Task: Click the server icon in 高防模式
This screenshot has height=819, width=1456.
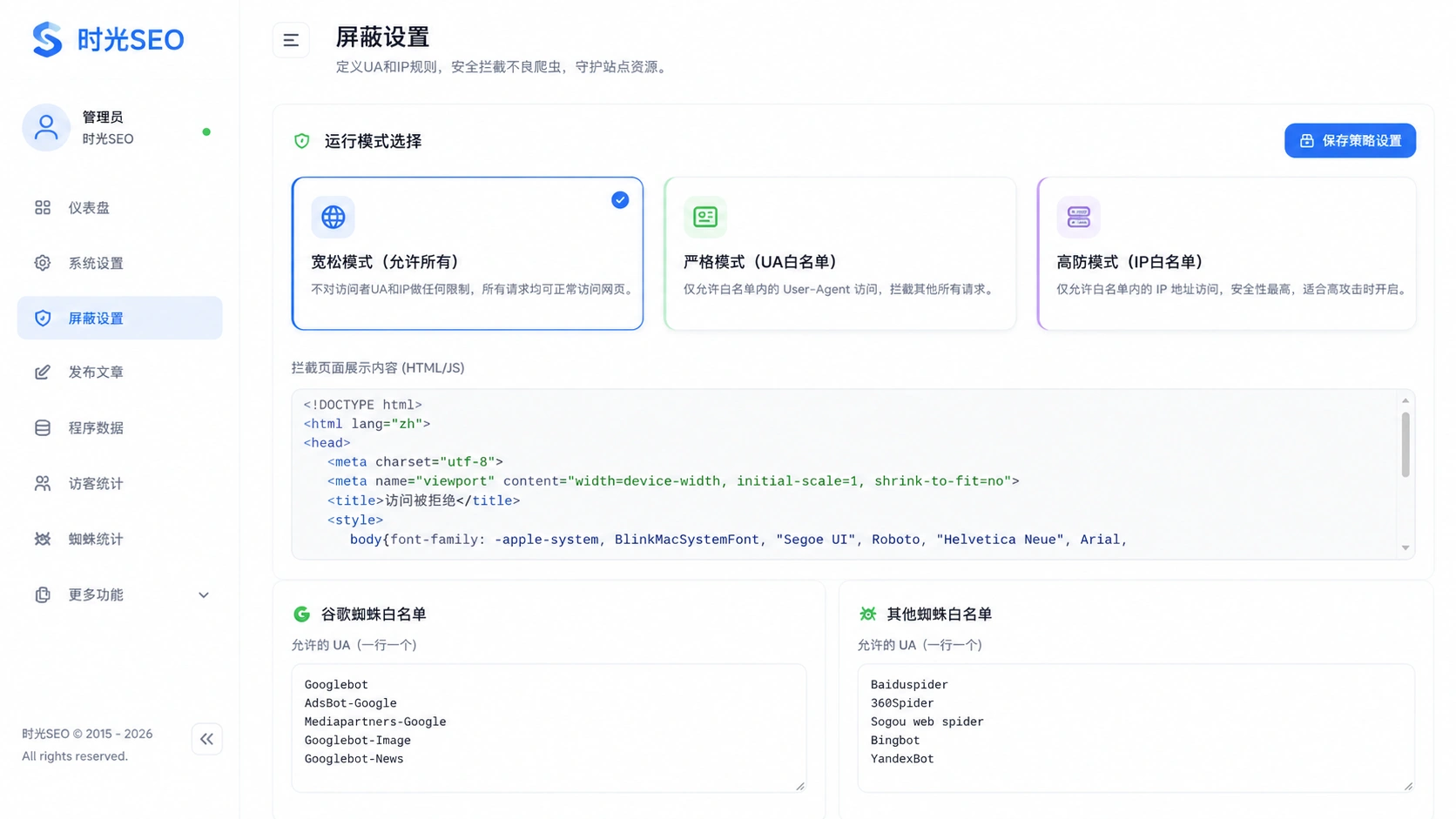Action: [1078, 217]
